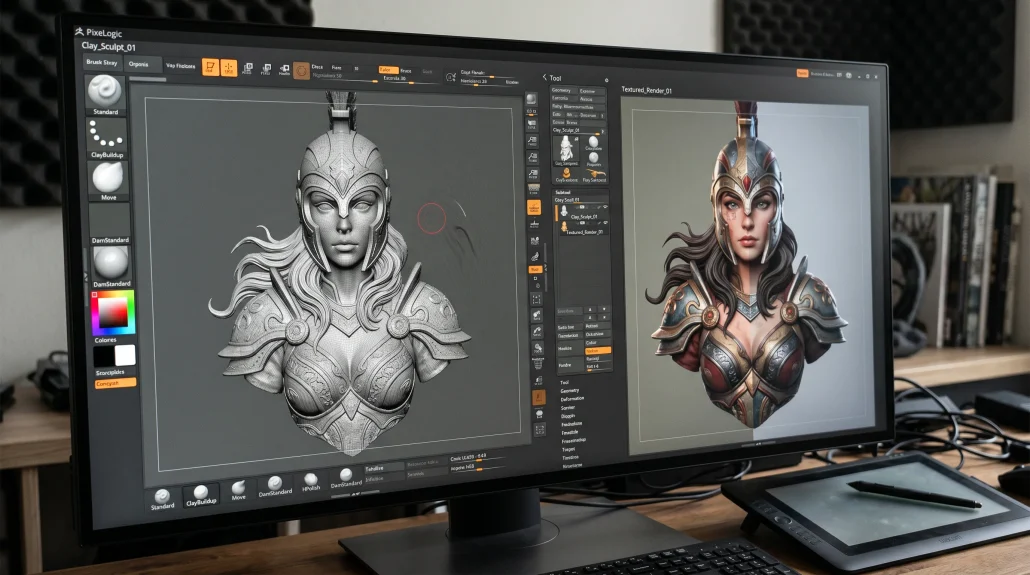Select Clay_Sculpt_01 subtool row
Screen dimensions: 1030x575
tap(582, 212)
